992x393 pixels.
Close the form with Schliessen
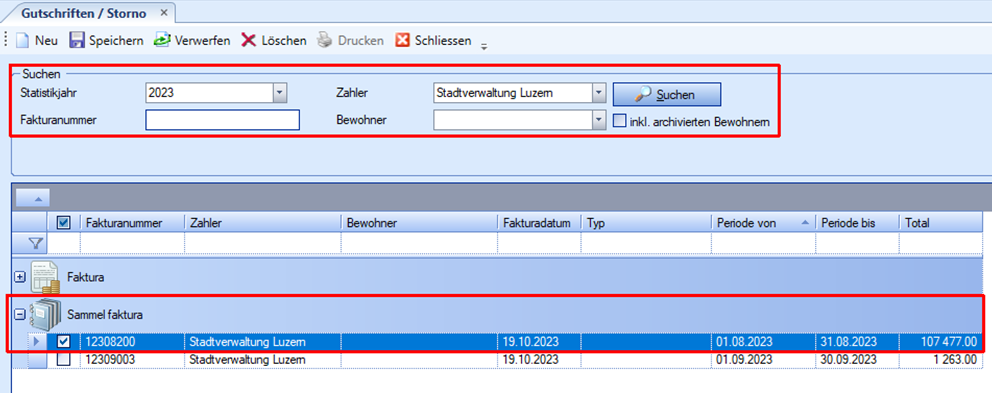(x=433, y=41)
